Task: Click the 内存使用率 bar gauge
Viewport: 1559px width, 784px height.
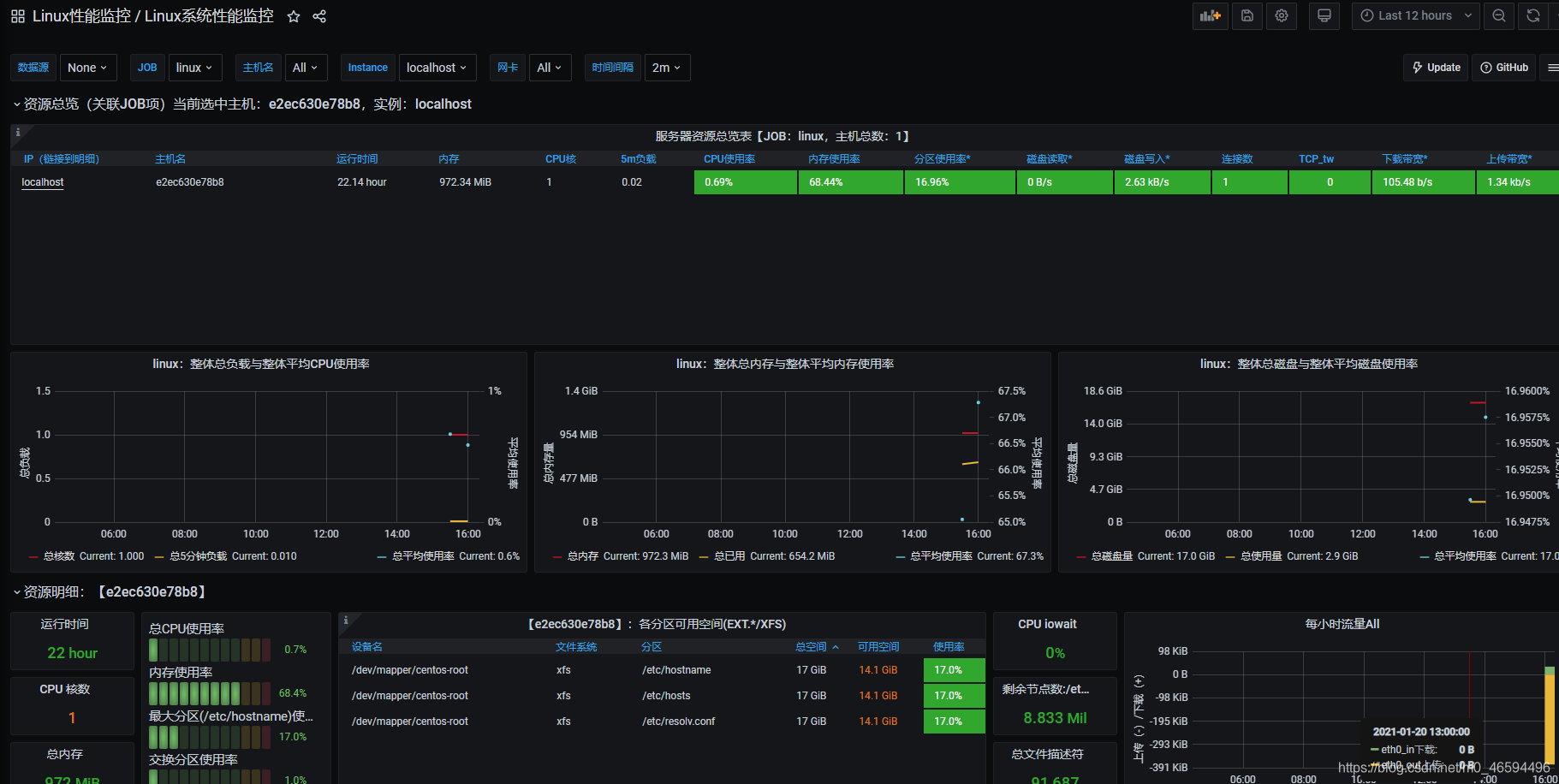Action: point(210,693)
